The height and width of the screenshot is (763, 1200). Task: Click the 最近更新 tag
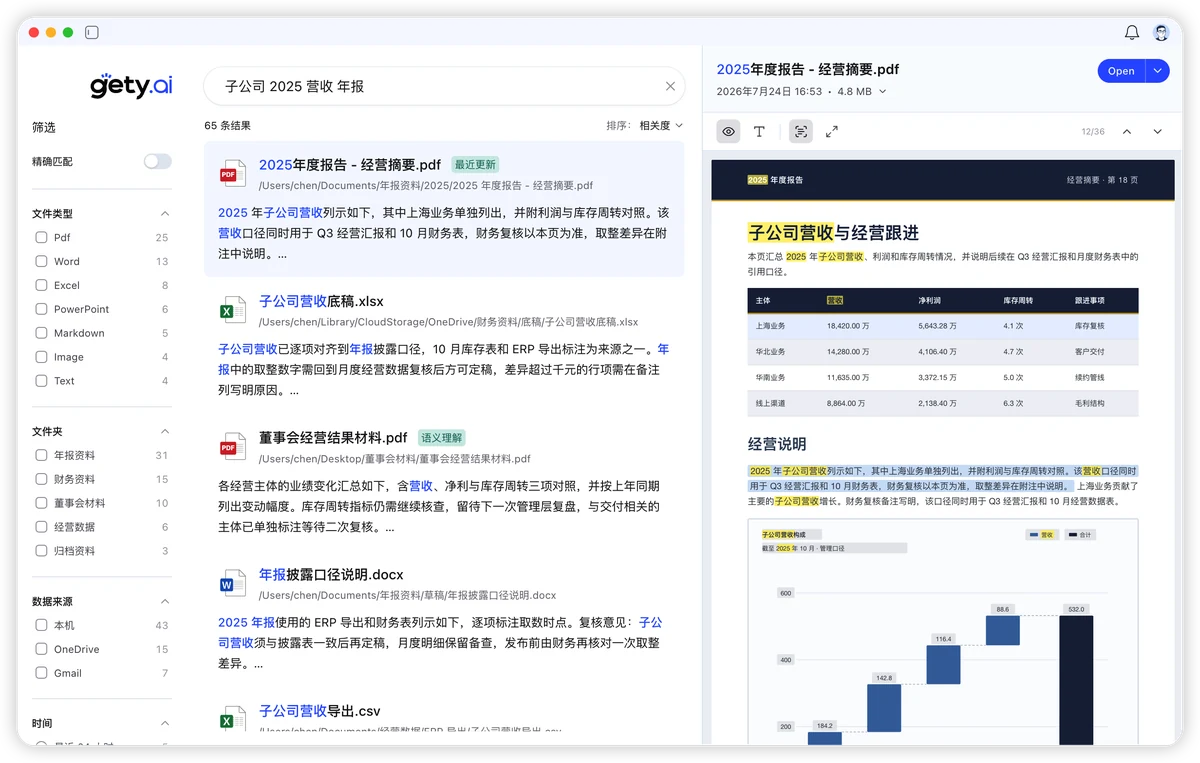pyautogui.click(x=475, y=165)
